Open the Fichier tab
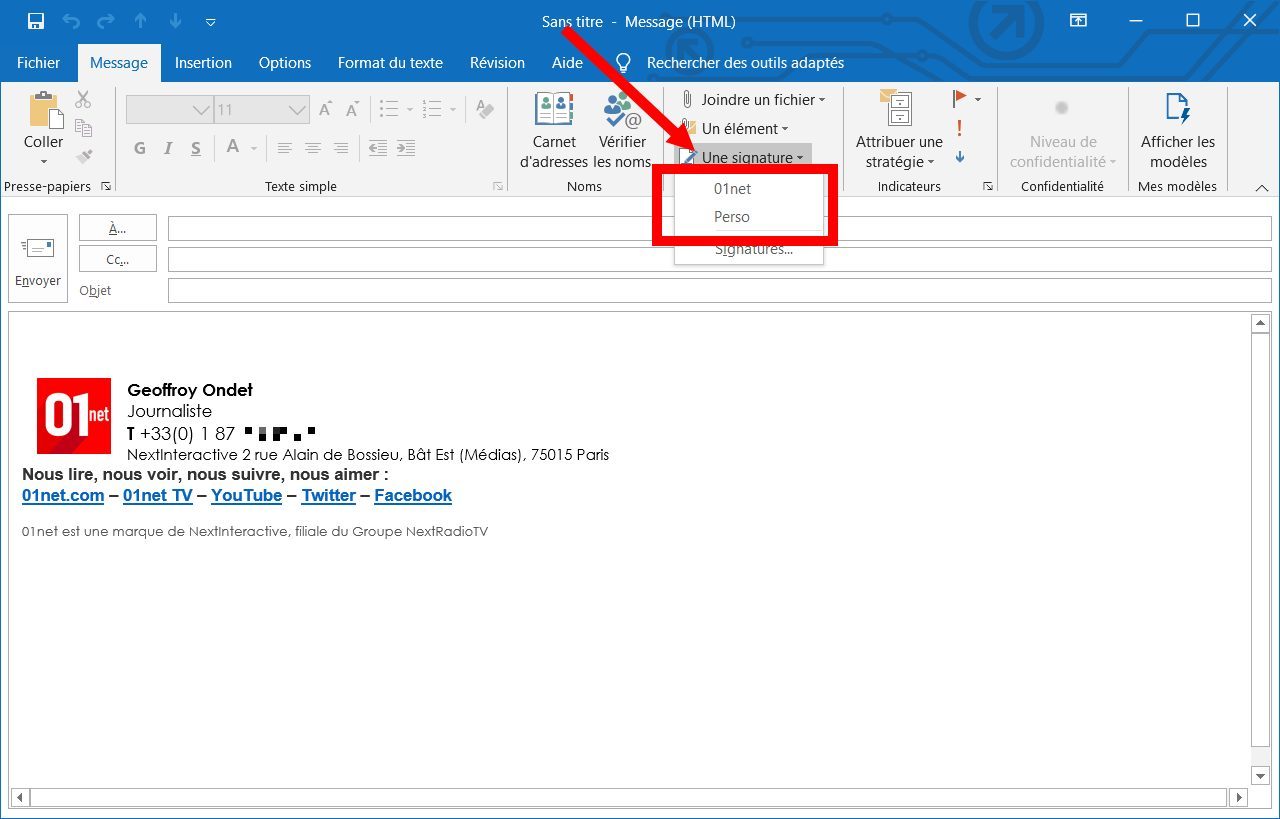 click(x=39, y=62)
